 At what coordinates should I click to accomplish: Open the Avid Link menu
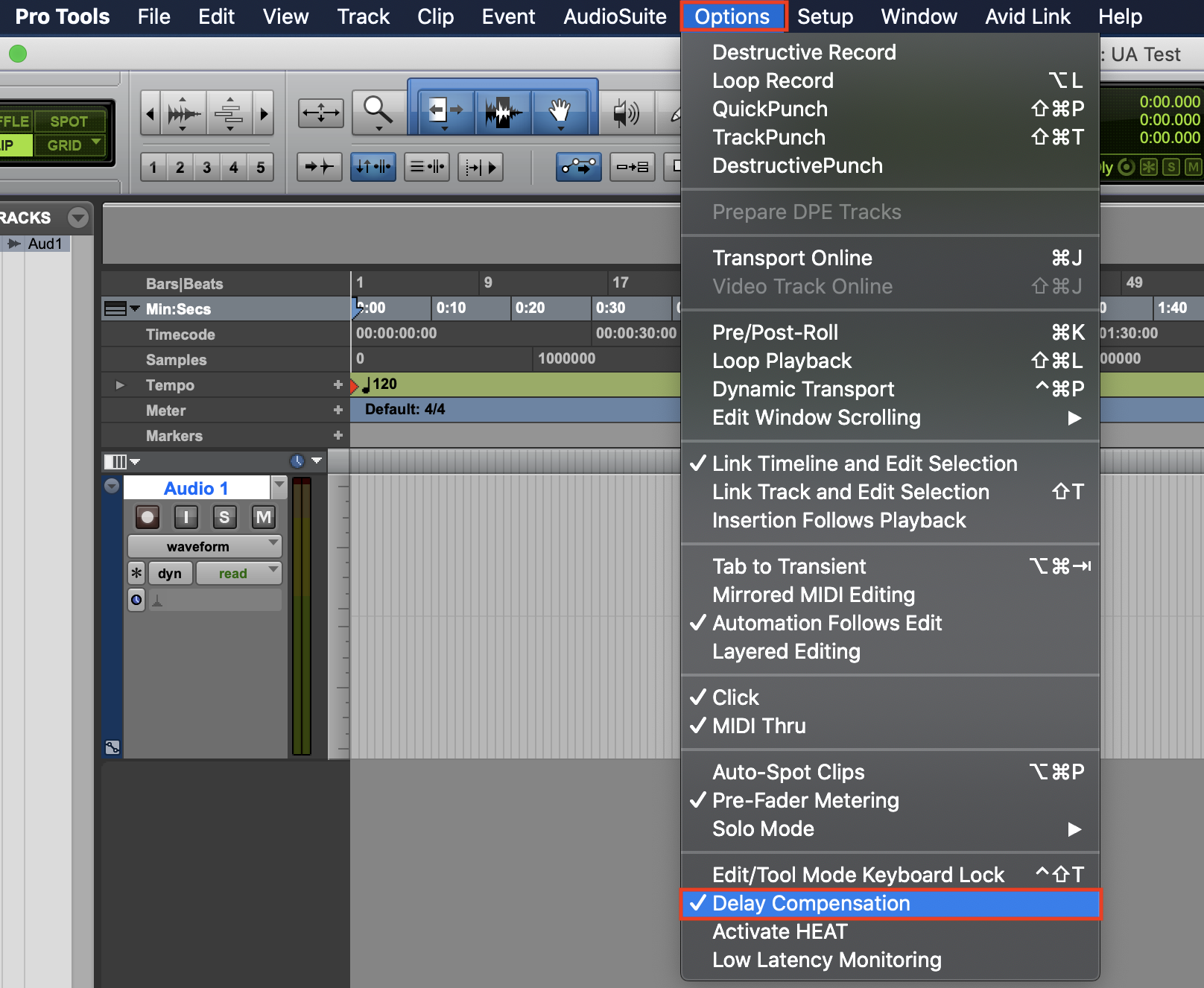1027,16
